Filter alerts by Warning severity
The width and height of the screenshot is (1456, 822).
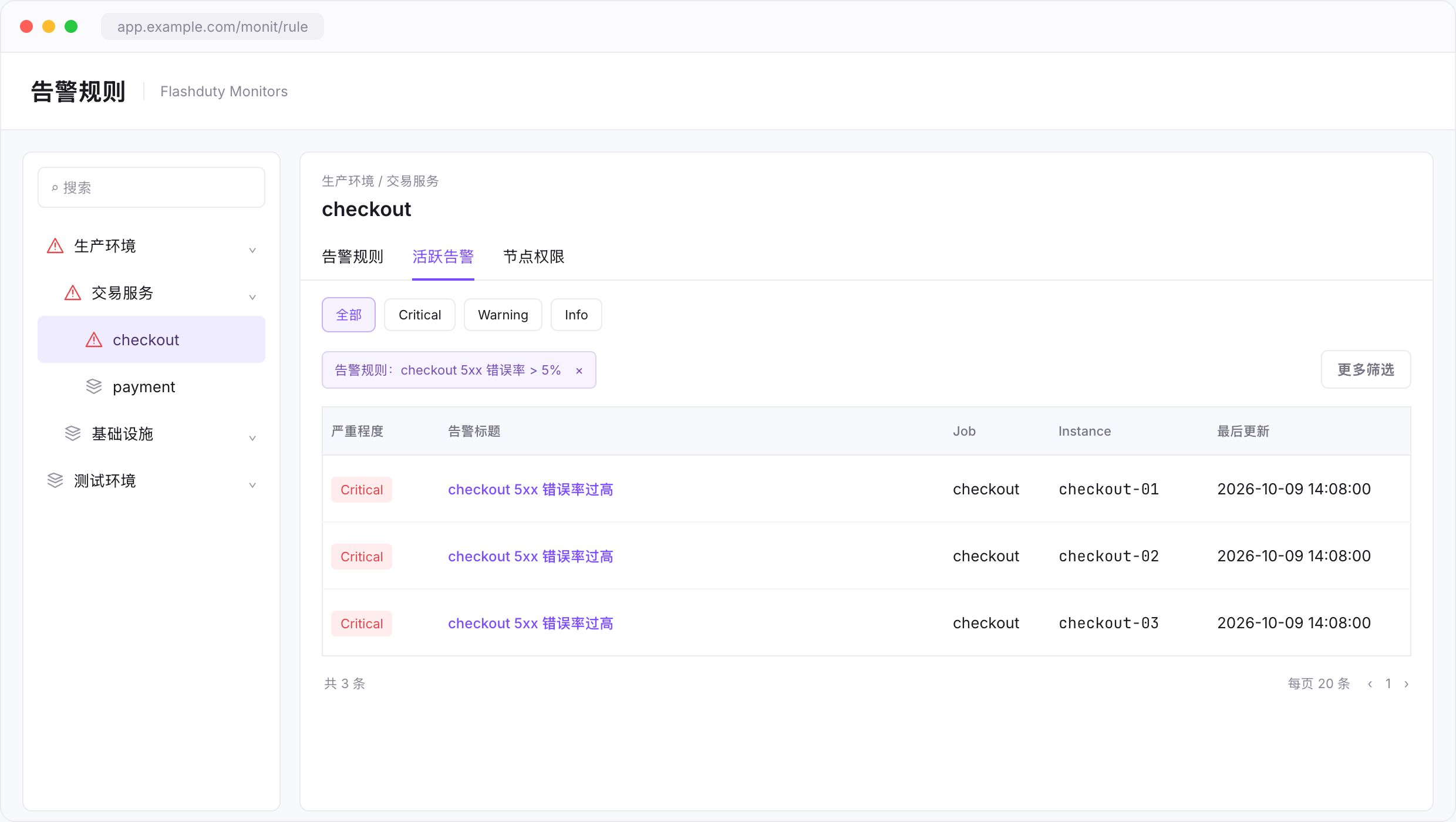pyautogui.click(x=503, y=315)
